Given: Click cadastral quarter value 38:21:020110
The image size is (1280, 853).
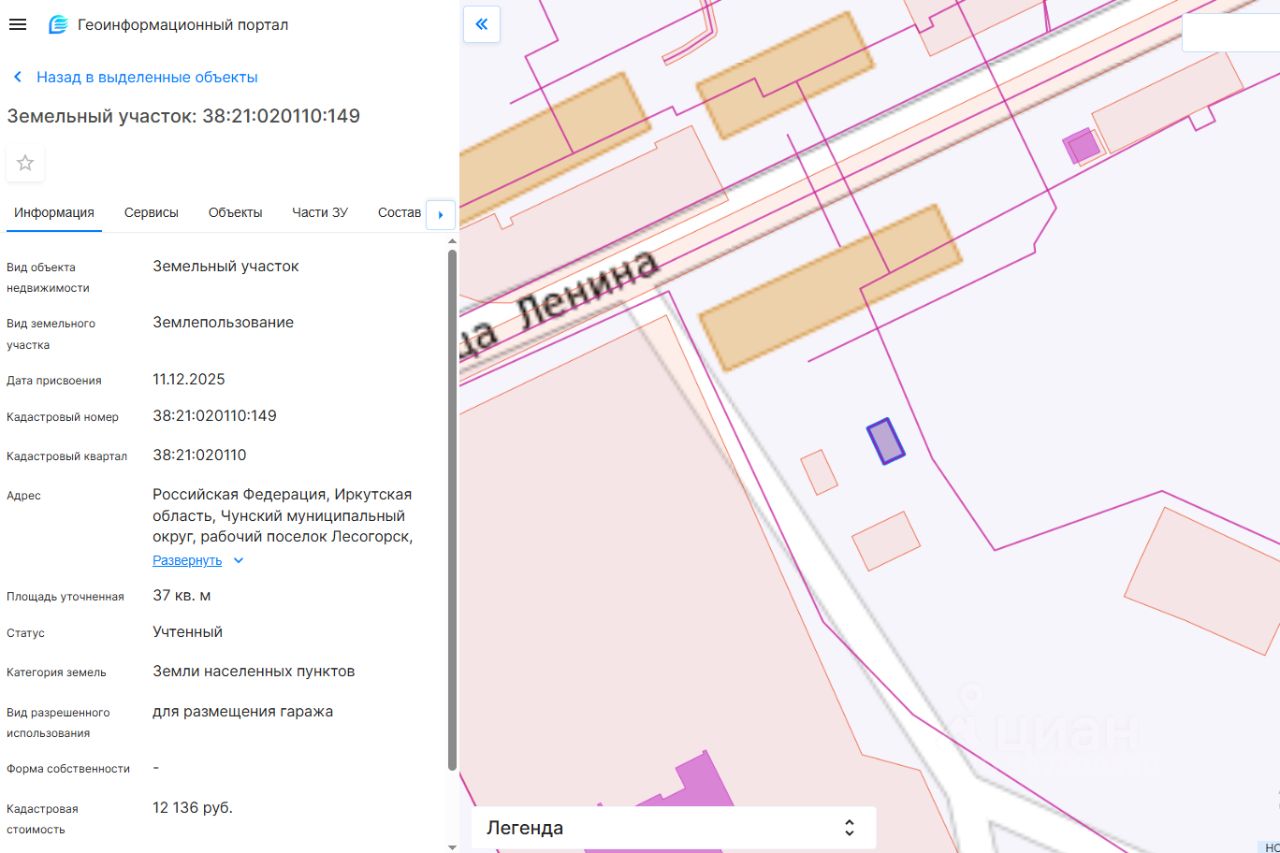Looking at the screenshot, I should click(x=199, y=455).
